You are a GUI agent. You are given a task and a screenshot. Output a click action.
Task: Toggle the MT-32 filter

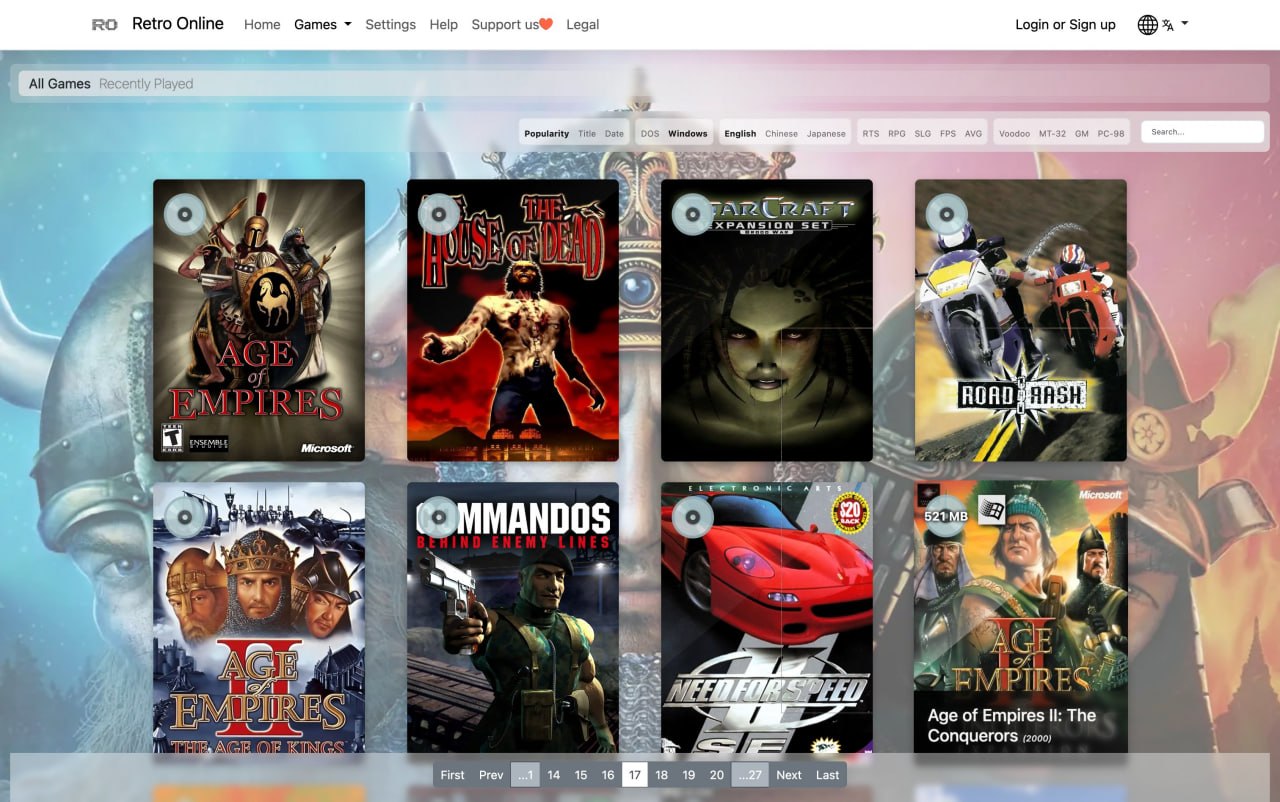coord(1053,133)
